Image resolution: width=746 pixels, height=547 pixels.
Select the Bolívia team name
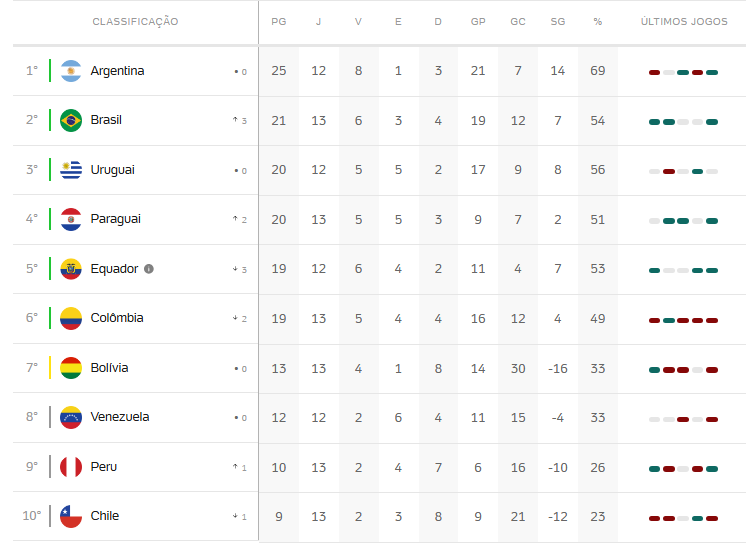[109, 368]
